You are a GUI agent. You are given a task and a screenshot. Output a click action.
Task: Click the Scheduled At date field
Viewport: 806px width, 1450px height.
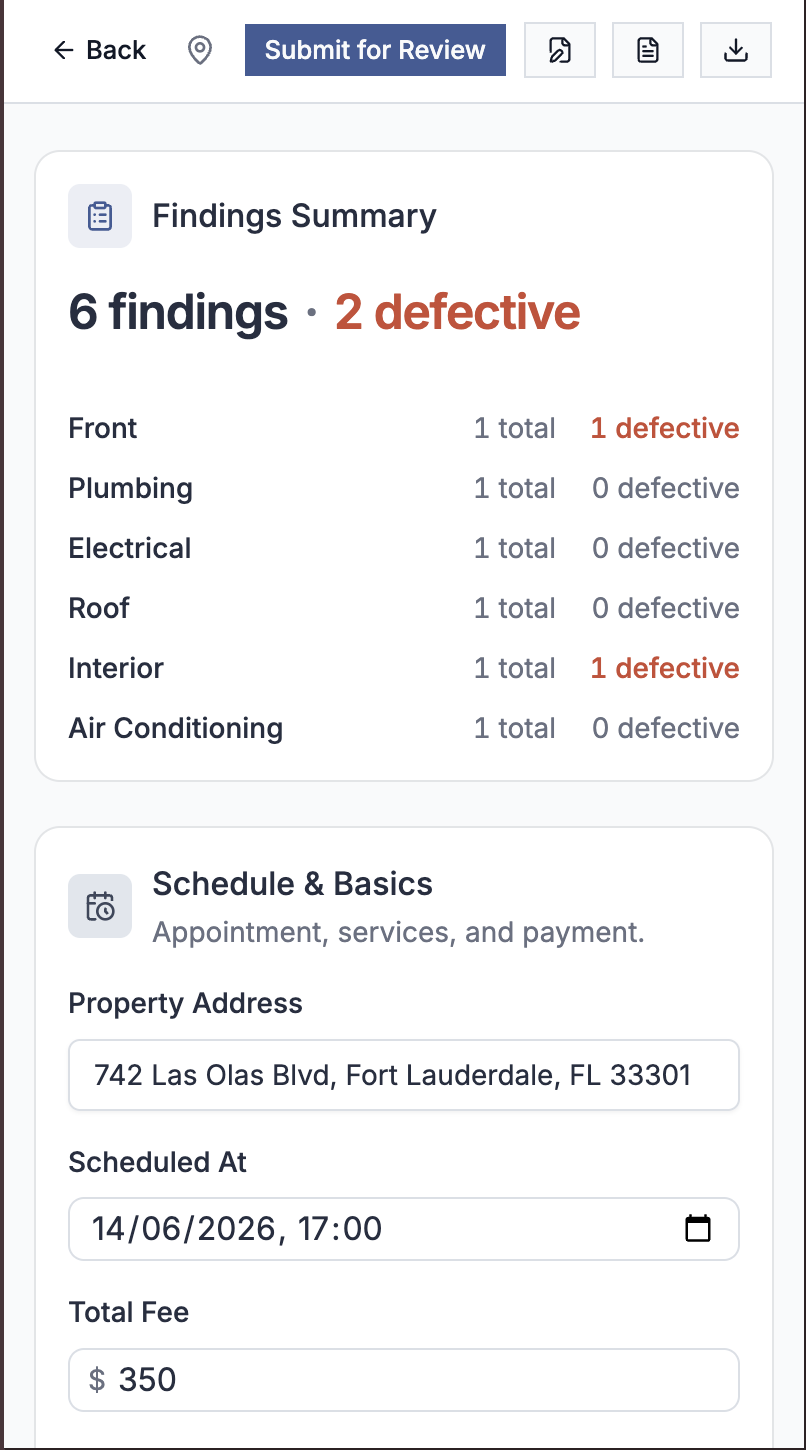404,1228
